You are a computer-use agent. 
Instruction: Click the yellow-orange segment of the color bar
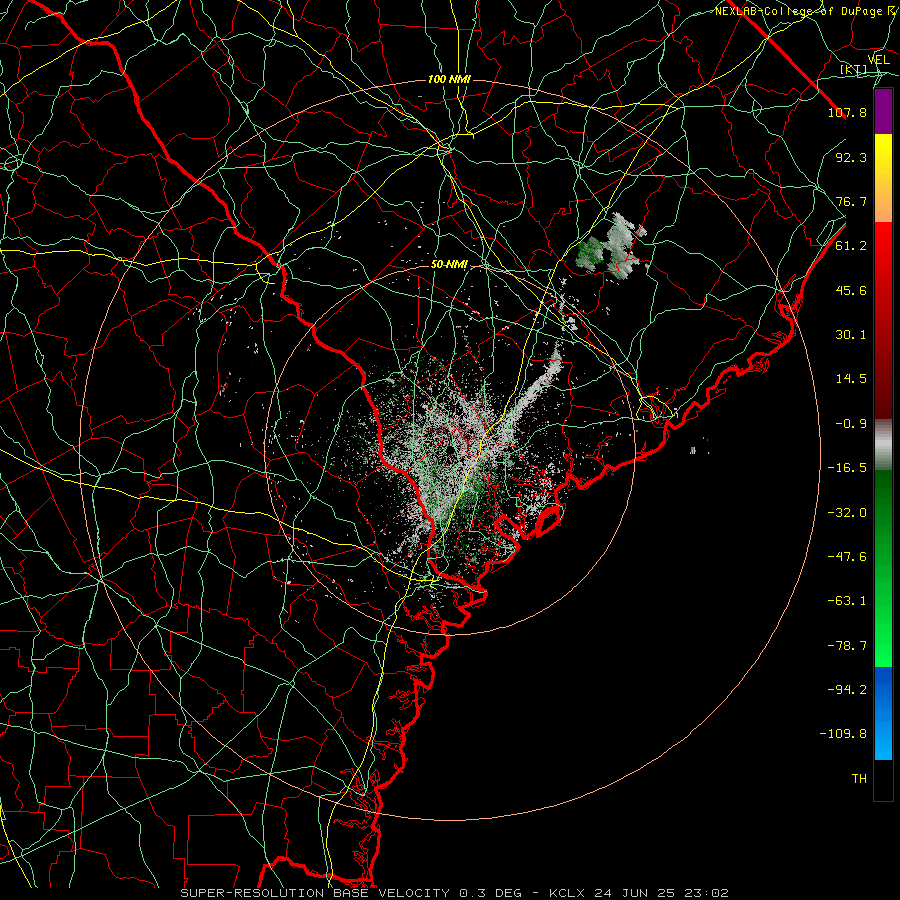883,178
